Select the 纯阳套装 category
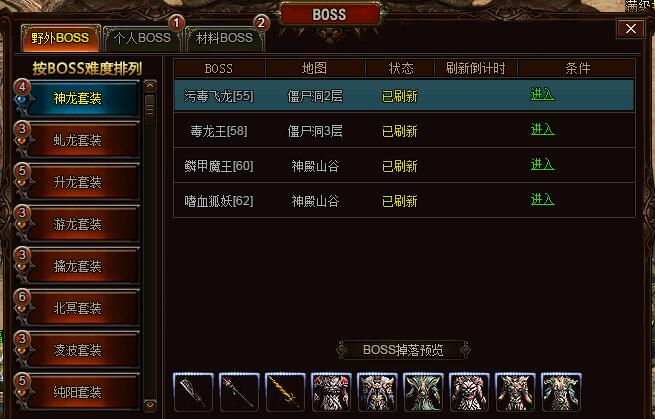 coord(77,392)
